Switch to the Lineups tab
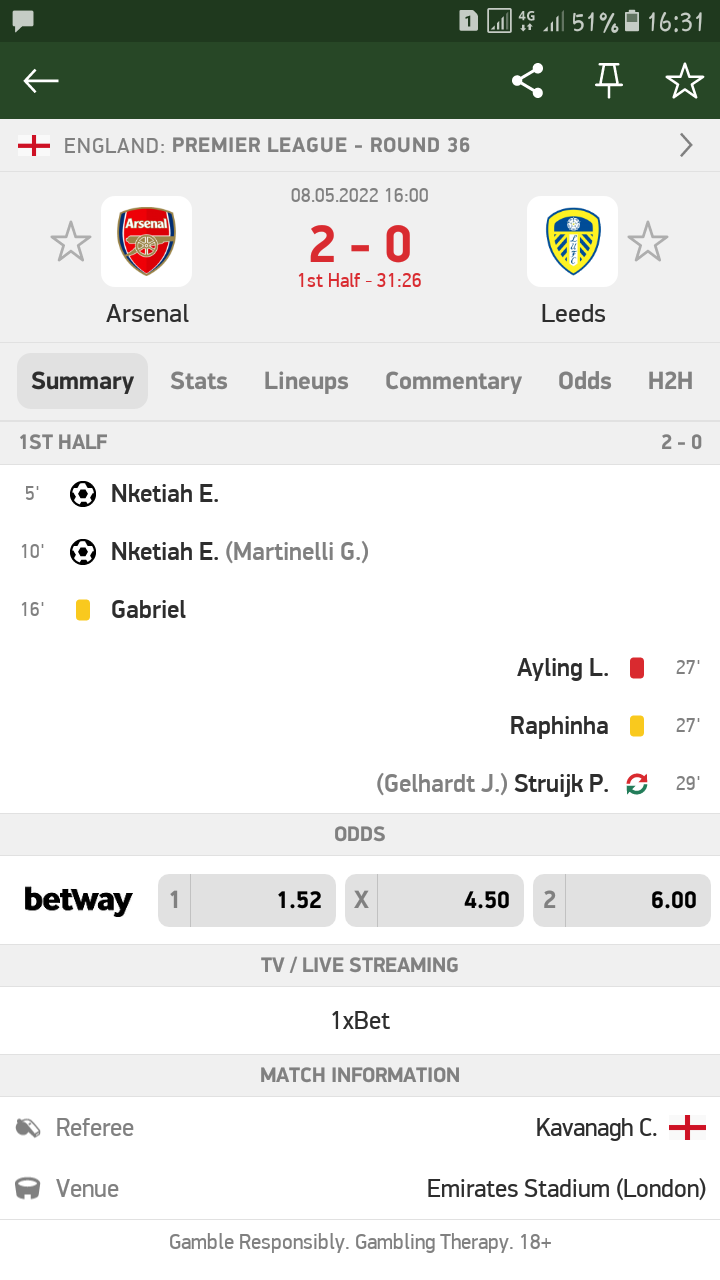Viewport: 720px width, 1280px height. [306, 381]
